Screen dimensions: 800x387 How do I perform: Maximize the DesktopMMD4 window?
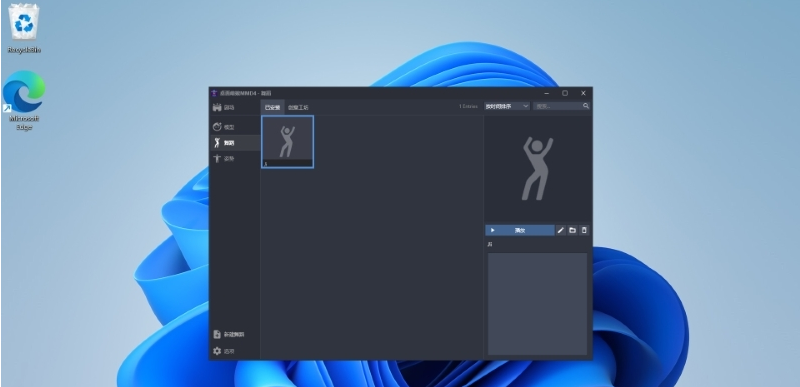(565, 93)
